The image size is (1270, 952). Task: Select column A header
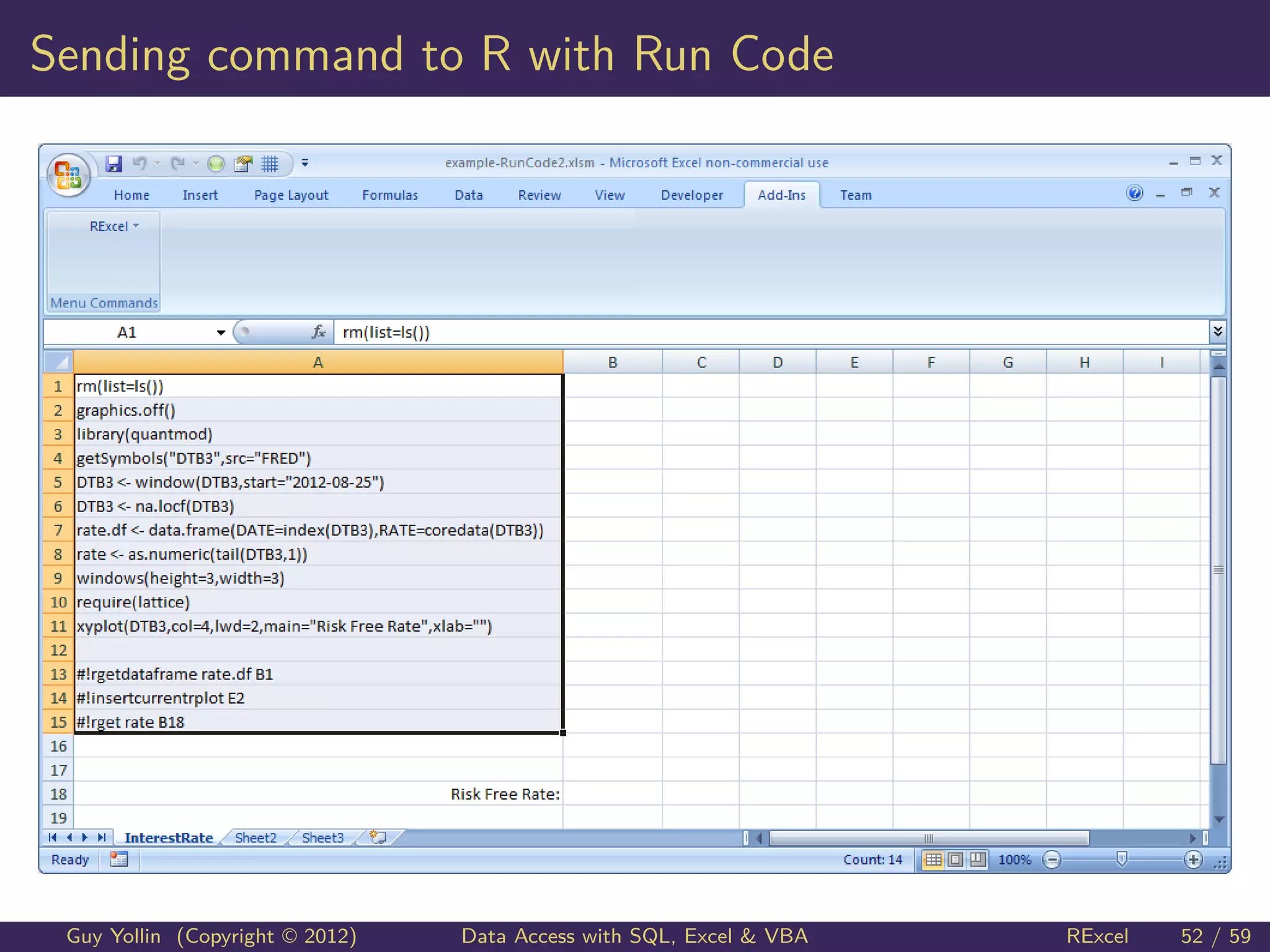point(318,362)
